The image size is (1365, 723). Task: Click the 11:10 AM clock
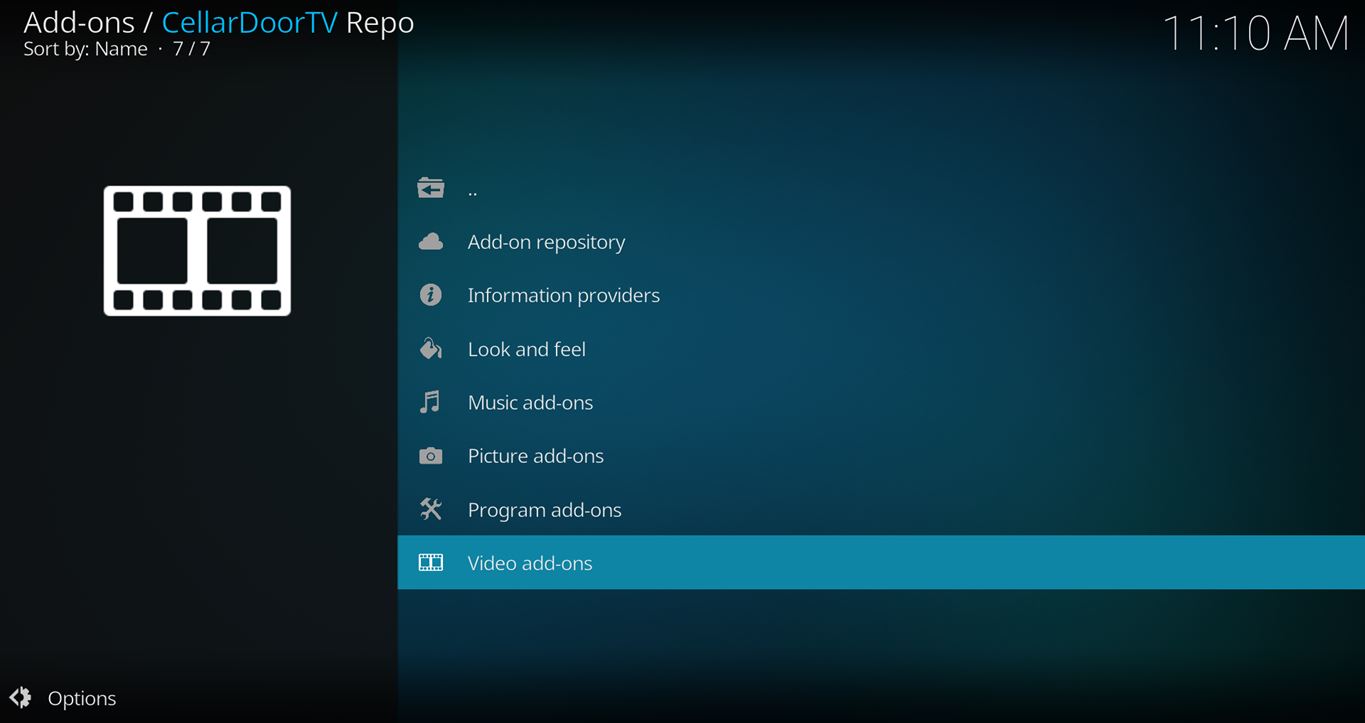pos(1255,34)
